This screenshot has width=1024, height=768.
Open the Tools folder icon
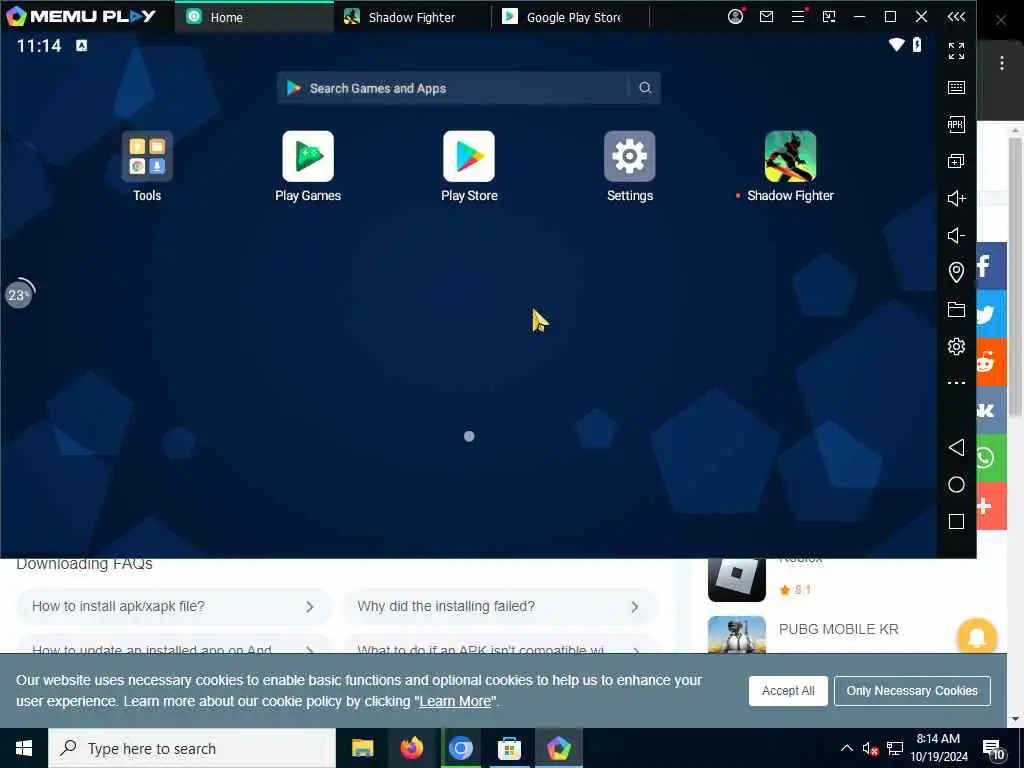pyautogui.click(x=147, y=156)
